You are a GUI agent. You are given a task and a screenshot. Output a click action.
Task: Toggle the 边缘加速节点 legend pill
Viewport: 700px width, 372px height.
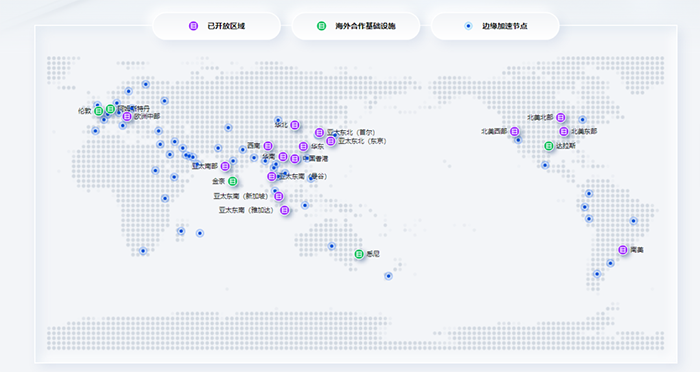click(x=495, y=26)
